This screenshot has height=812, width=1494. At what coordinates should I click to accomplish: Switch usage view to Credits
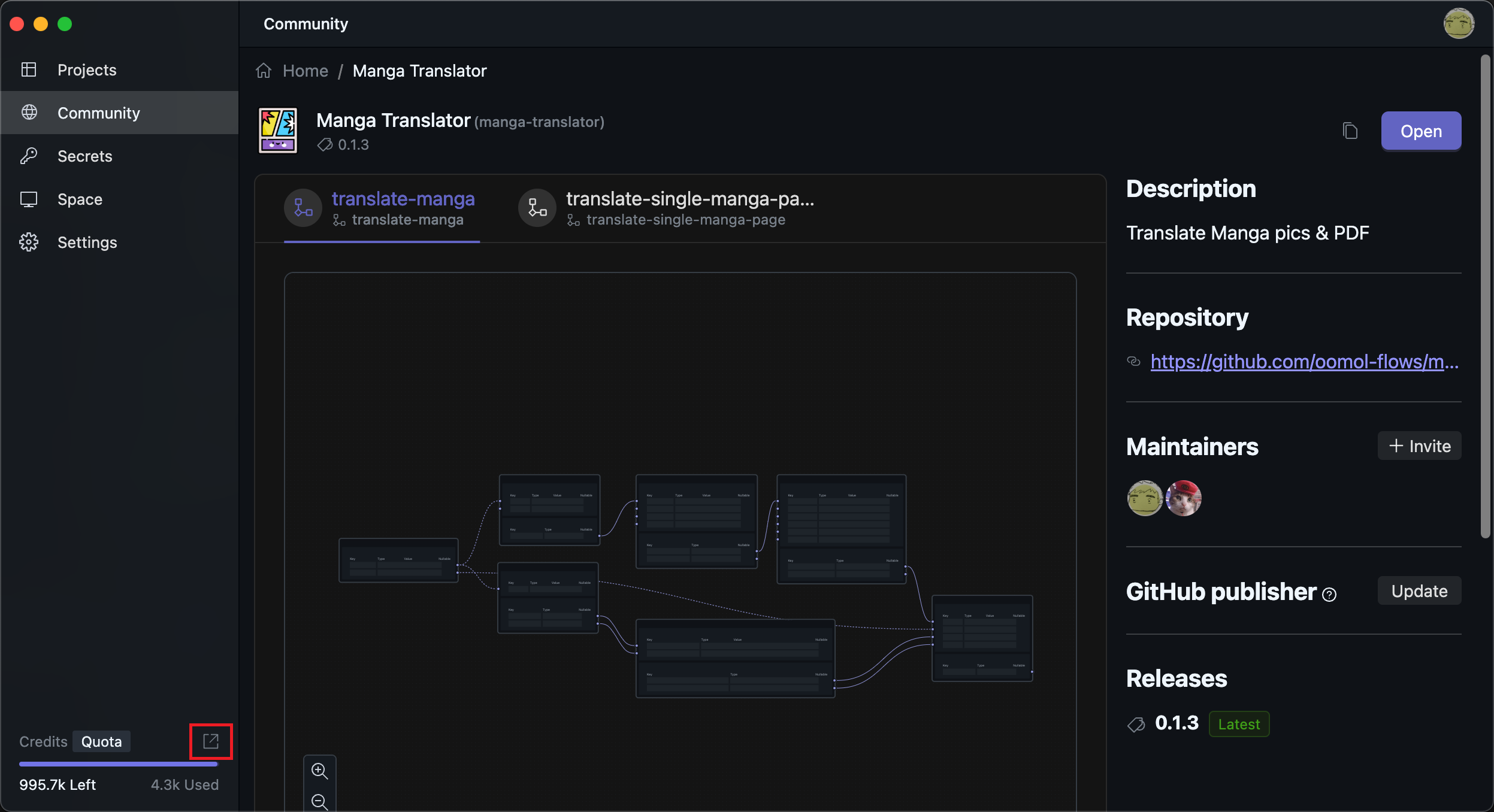43,741
